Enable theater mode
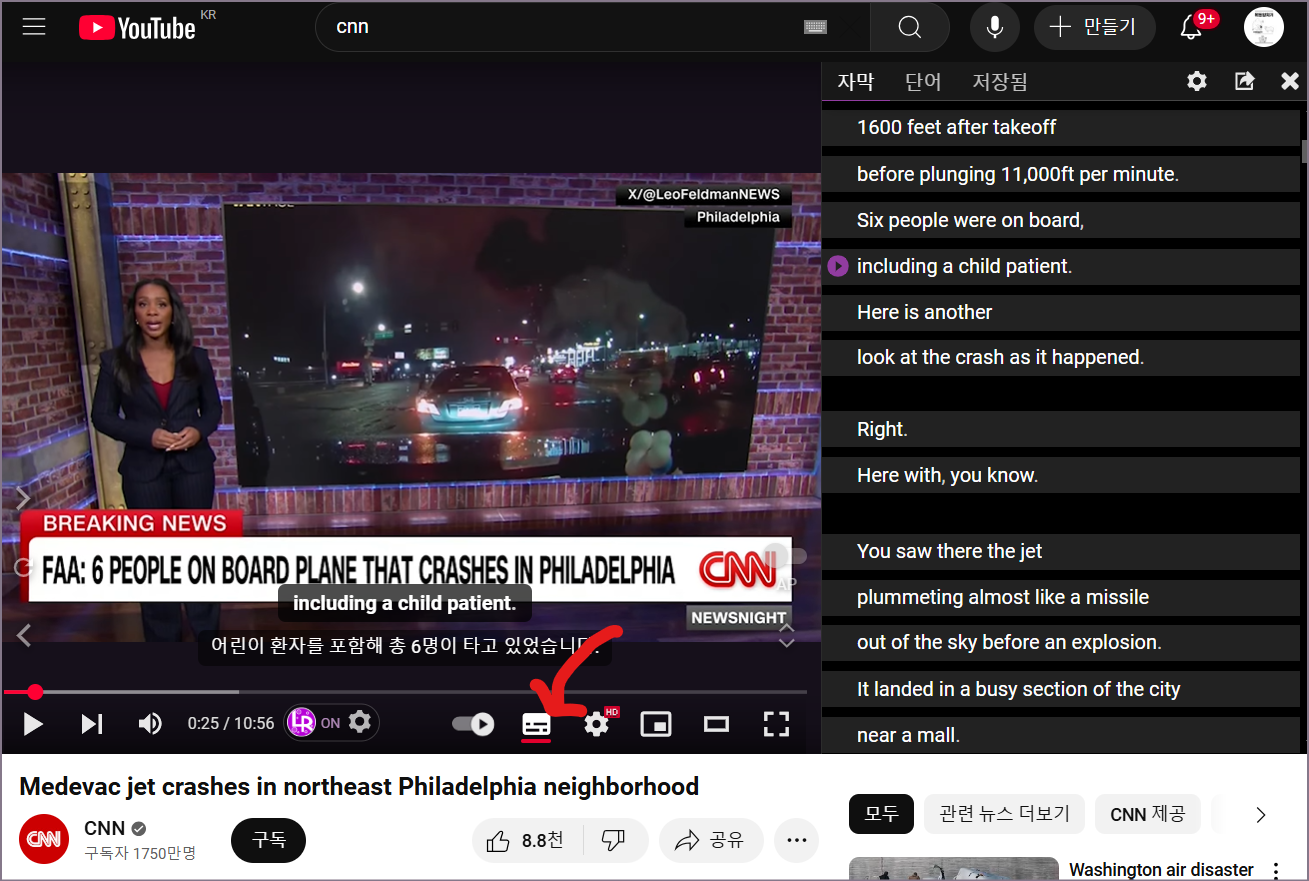 click(716, 724)
